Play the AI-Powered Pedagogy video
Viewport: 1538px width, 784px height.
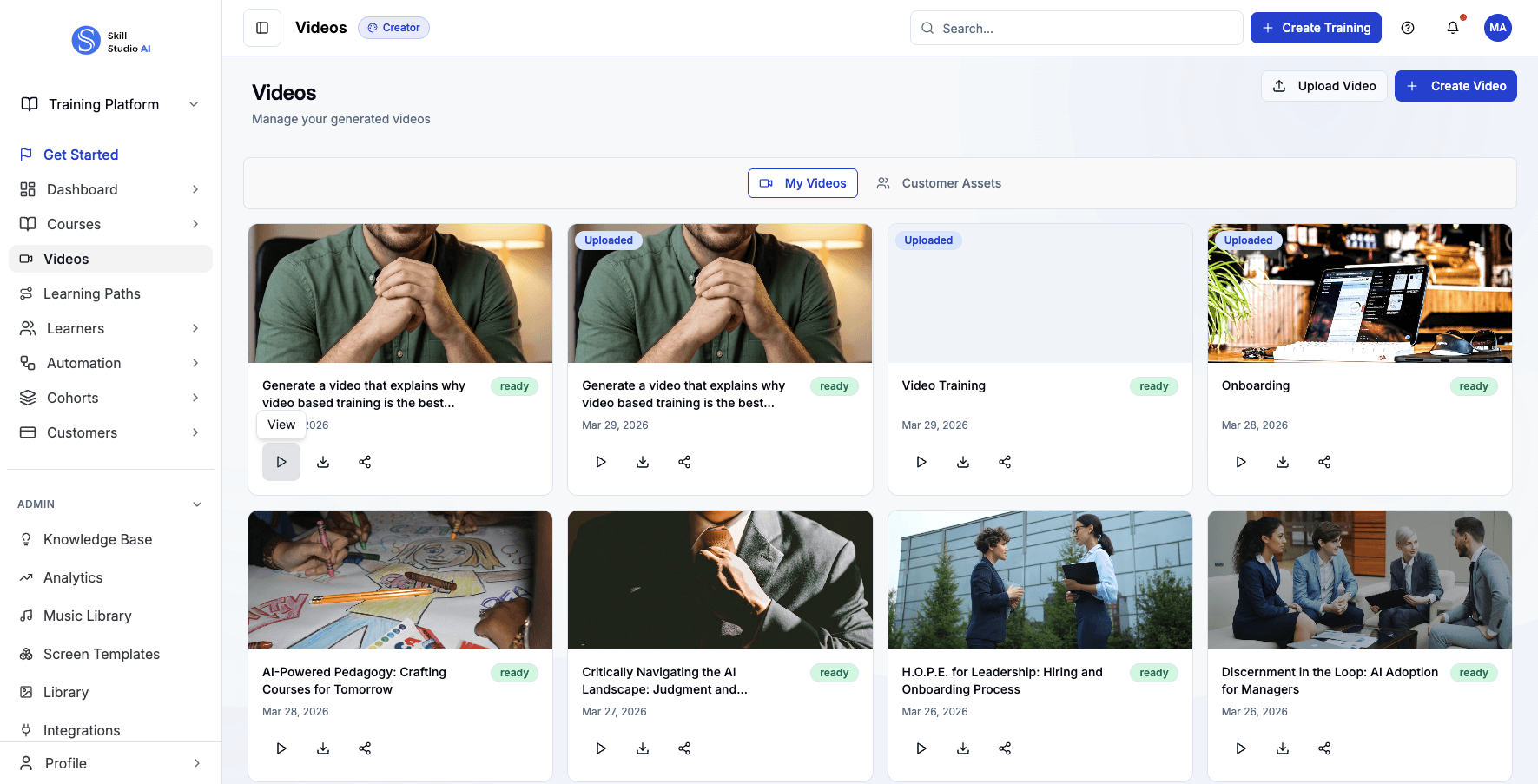(x=281, y=748)
